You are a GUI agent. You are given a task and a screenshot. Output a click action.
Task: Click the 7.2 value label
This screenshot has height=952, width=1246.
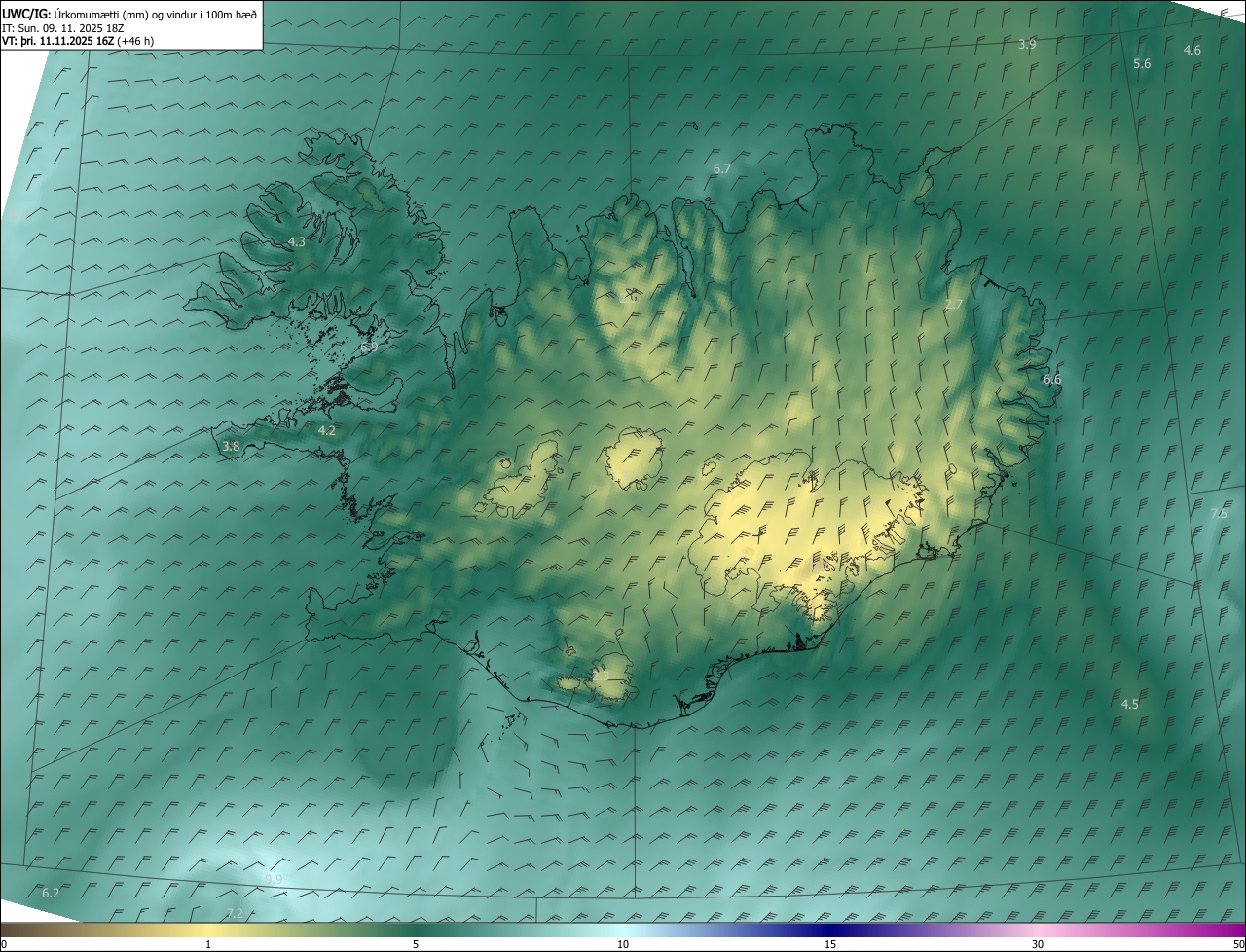pyautogui.click(x=235, y=912)
